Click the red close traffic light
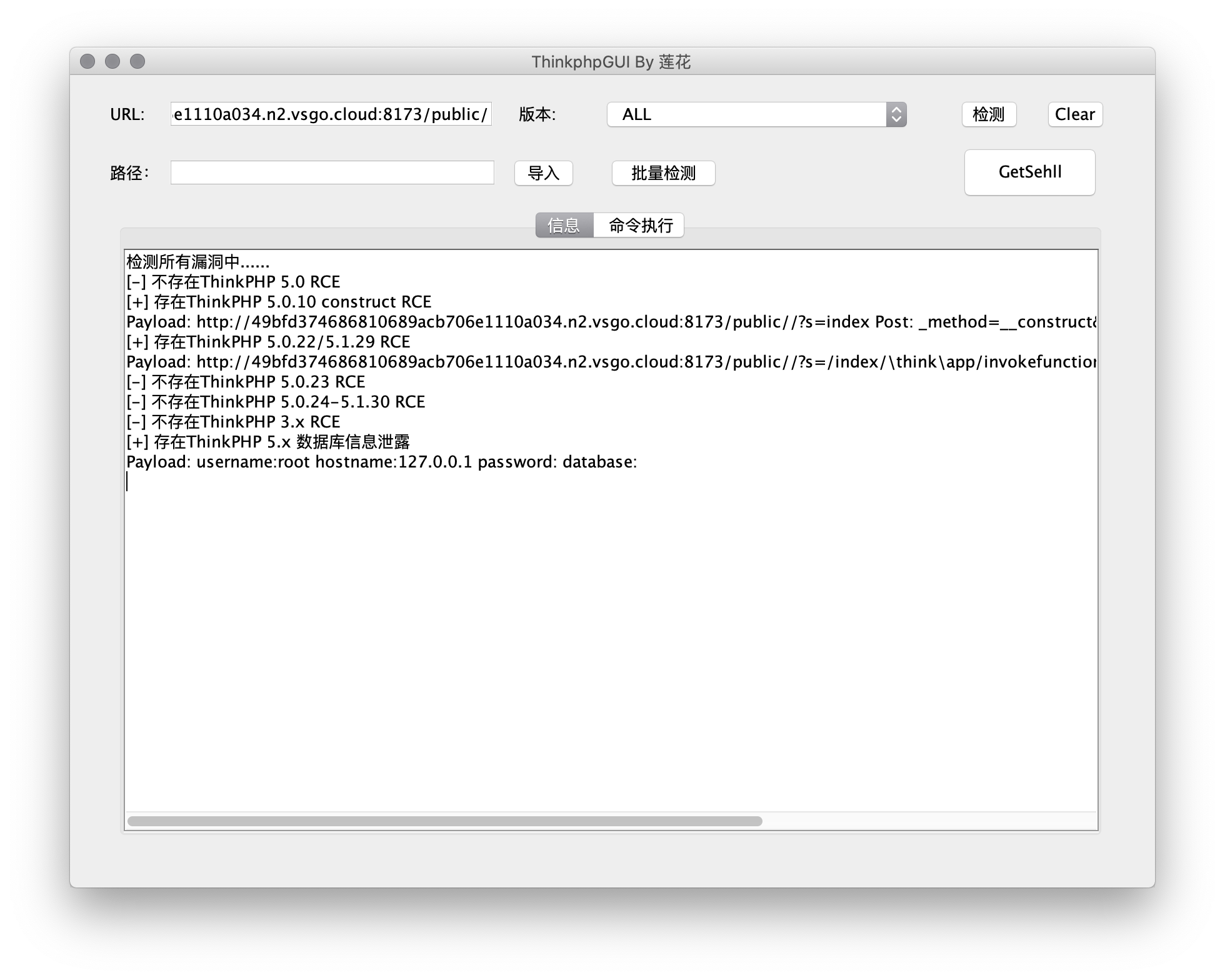The height and width of the screenshot is (980, 1225). (x=88, y=61)
